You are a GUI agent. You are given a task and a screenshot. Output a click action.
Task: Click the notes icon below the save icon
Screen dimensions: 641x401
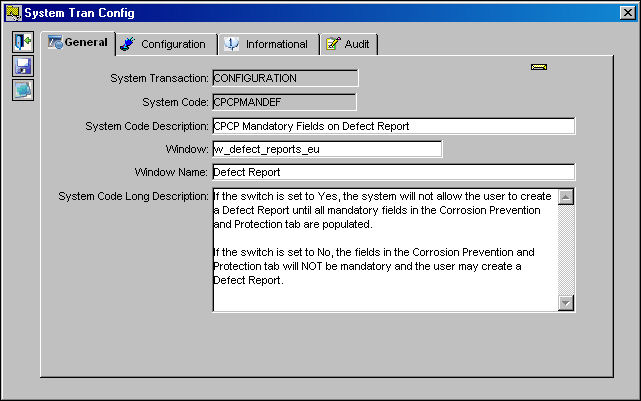coord(22,90)
